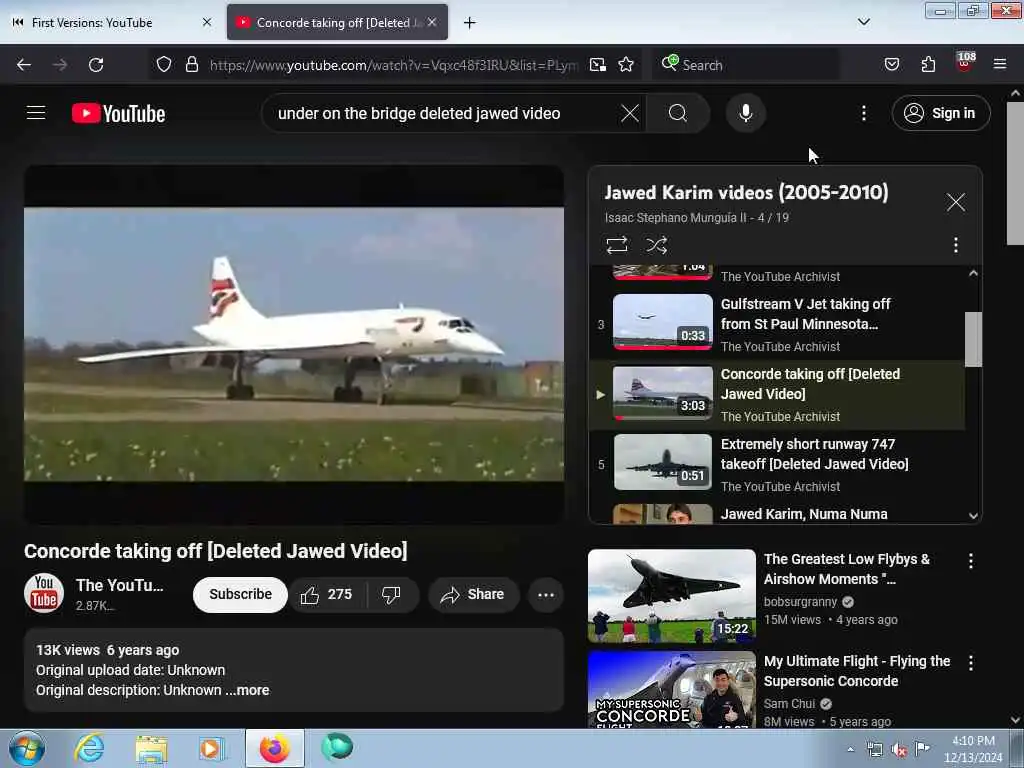This screenshot has height=768, width=1024.
Task: Start voice search with the microphone
Action: click(745, 113)
